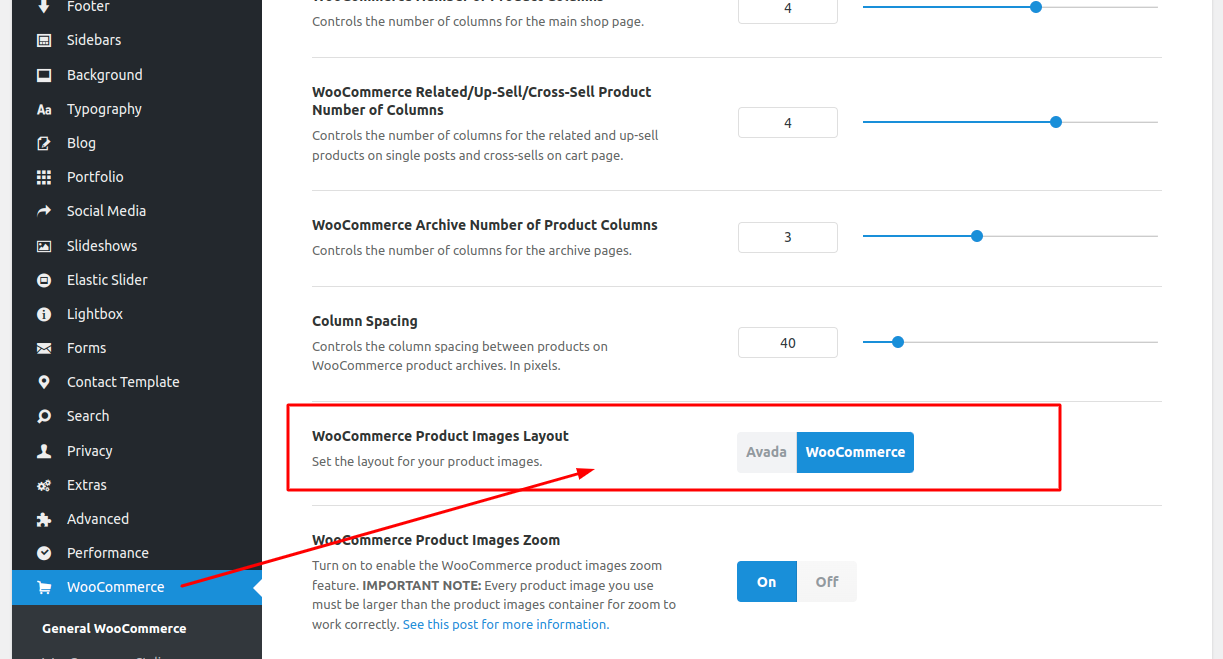Image resolution: width=1223 pixels, height=659 pixels.
Task: Follow 'See this post for more information' link
Action: pyautogui.click(x=505, y=624)
